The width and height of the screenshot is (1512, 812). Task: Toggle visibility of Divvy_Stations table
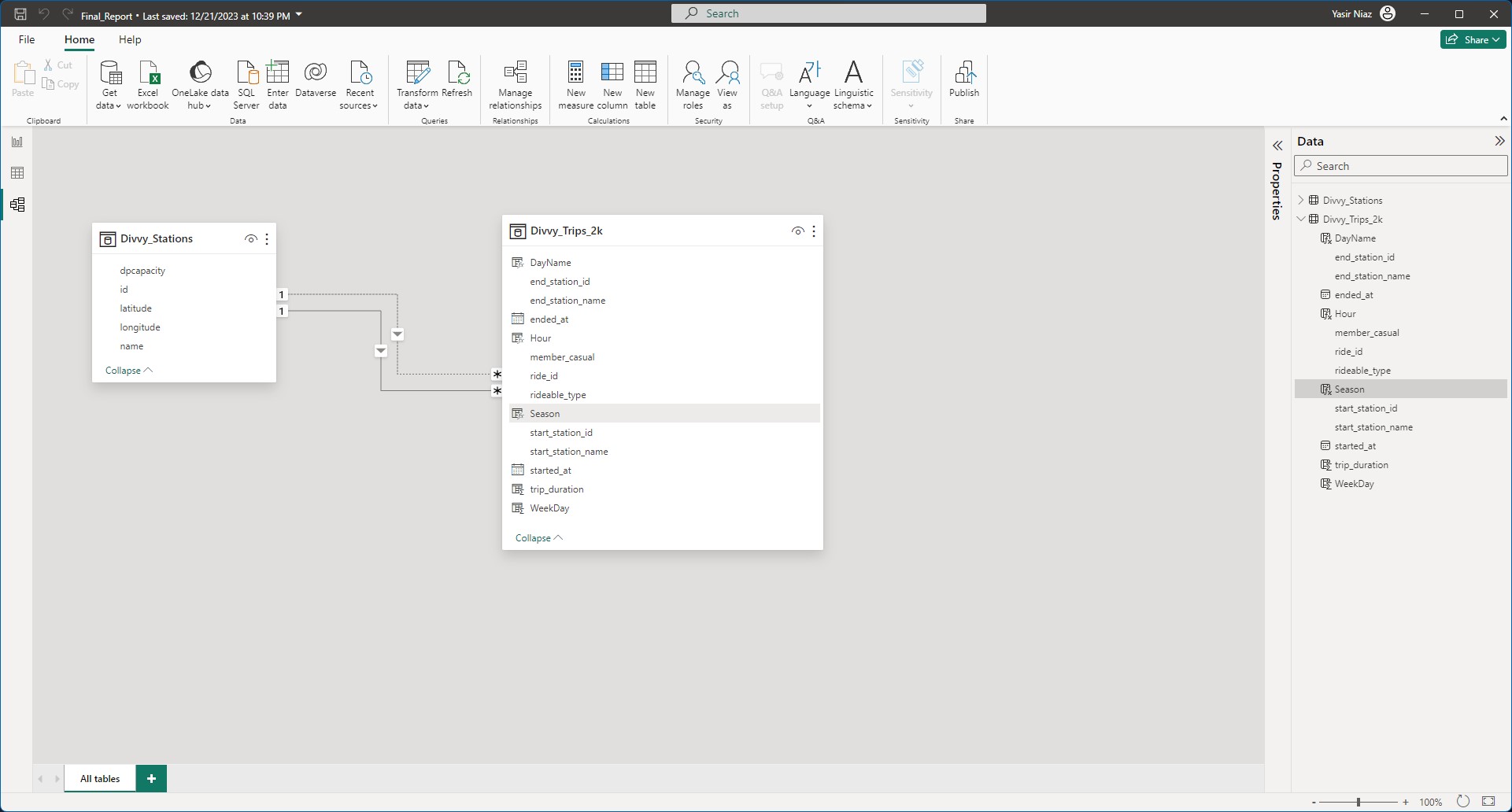[250, 239]
